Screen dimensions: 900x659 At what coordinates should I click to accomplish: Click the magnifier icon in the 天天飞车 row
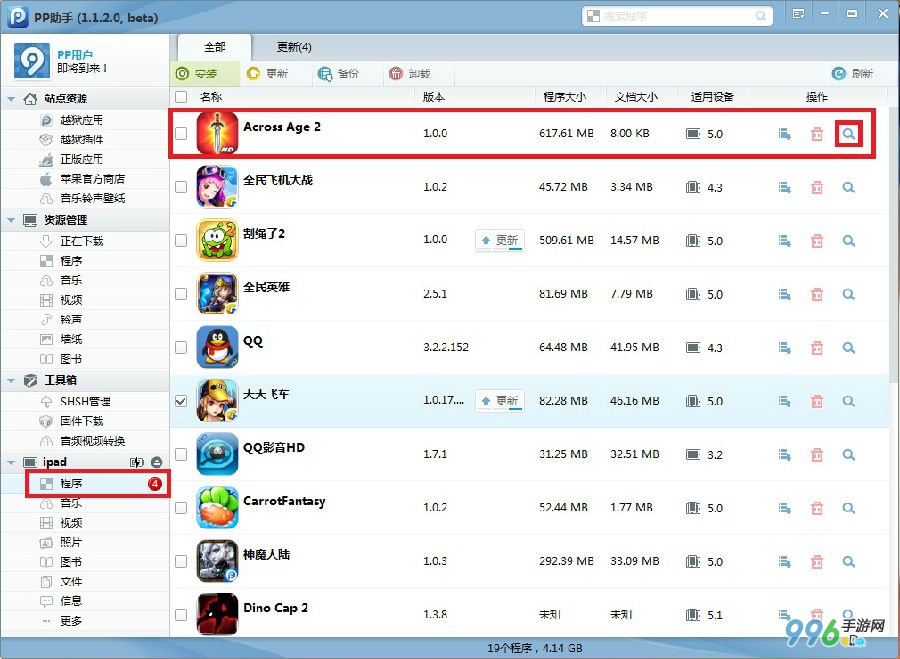click(x=848, y=401)
